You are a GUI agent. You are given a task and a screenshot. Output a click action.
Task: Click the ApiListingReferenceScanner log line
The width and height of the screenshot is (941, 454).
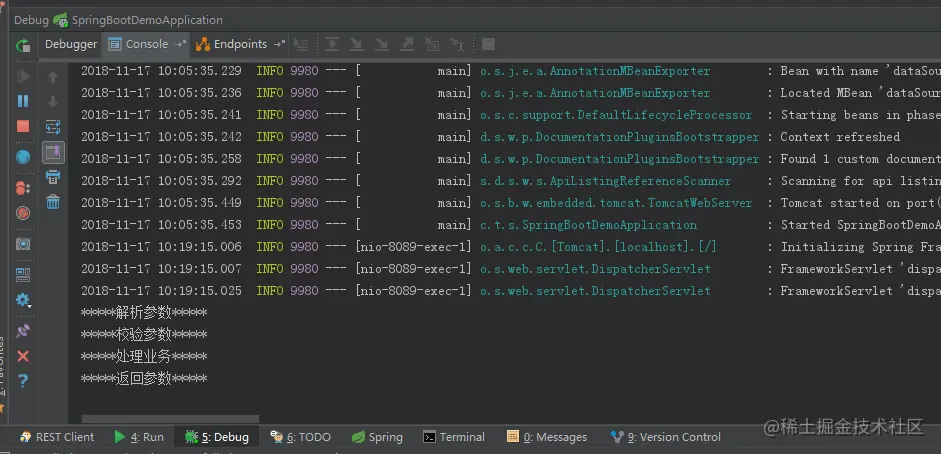coord(510,181)
